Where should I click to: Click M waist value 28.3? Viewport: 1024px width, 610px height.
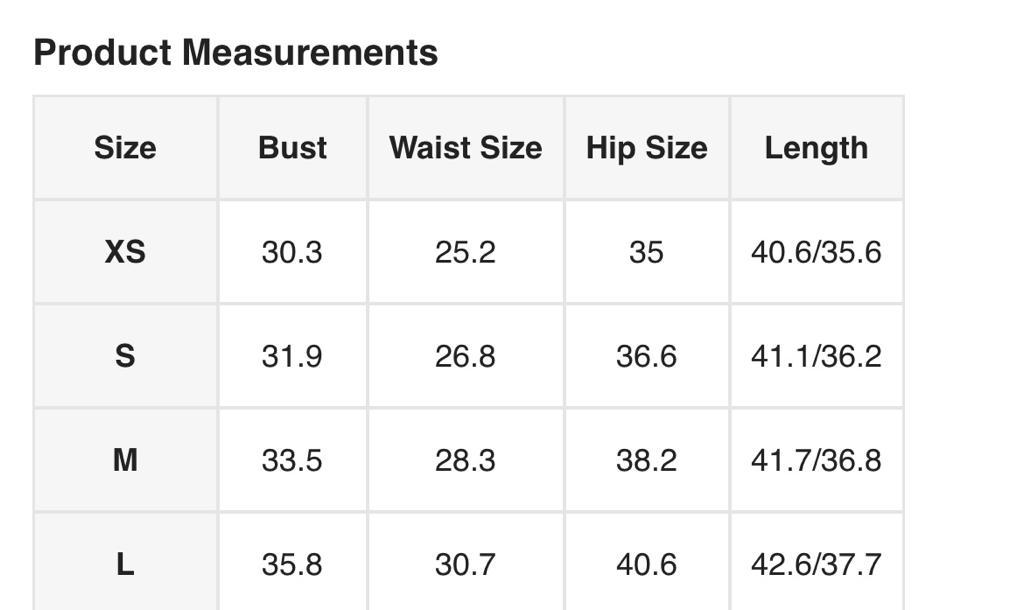[x=465, y=460]
